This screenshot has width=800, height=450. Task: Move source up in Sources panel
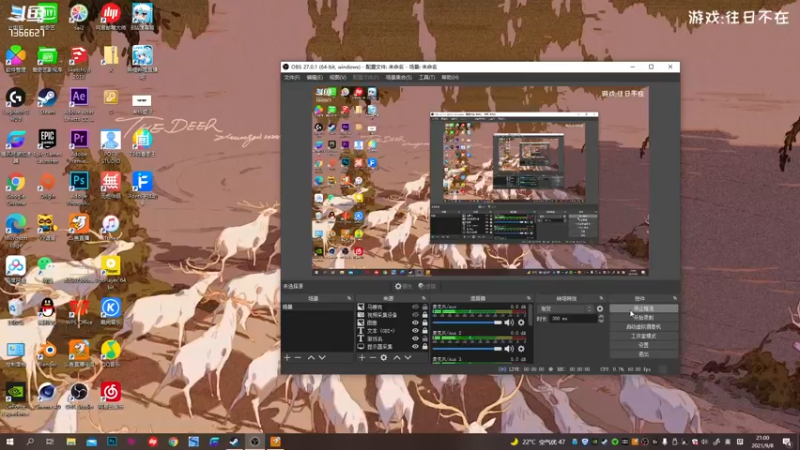(x=397, y=358)
